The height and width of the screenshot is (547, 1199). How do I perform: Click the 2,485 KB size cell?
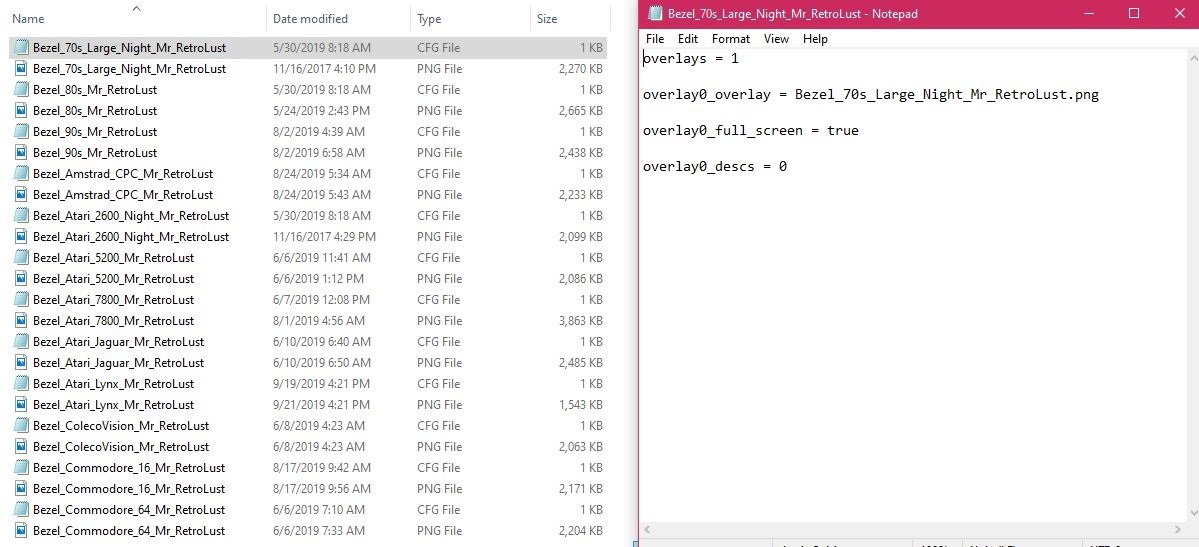click(x=580, y=363)
